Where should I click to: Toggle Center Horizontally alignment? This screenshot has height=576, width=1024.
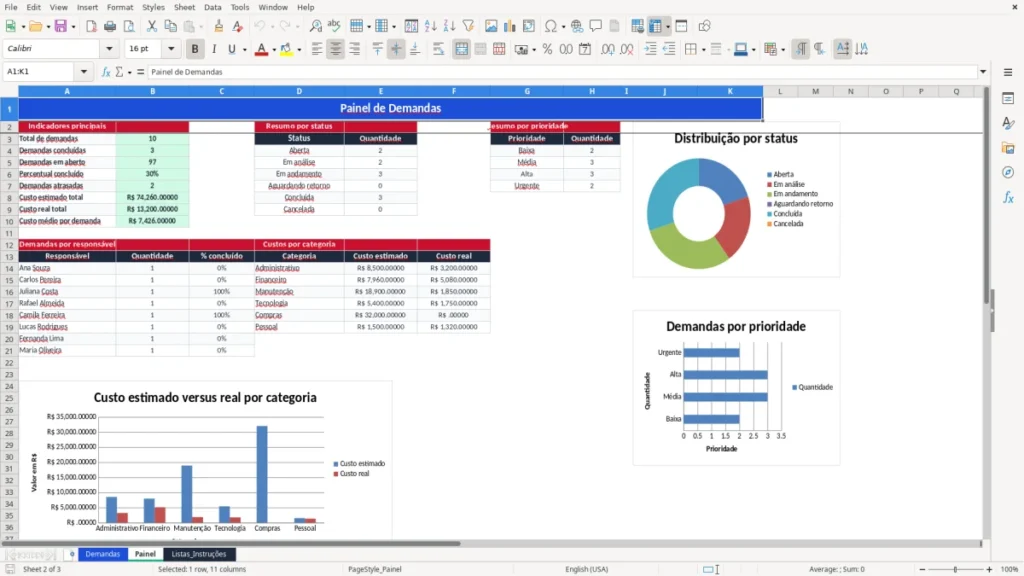[336, 49]
